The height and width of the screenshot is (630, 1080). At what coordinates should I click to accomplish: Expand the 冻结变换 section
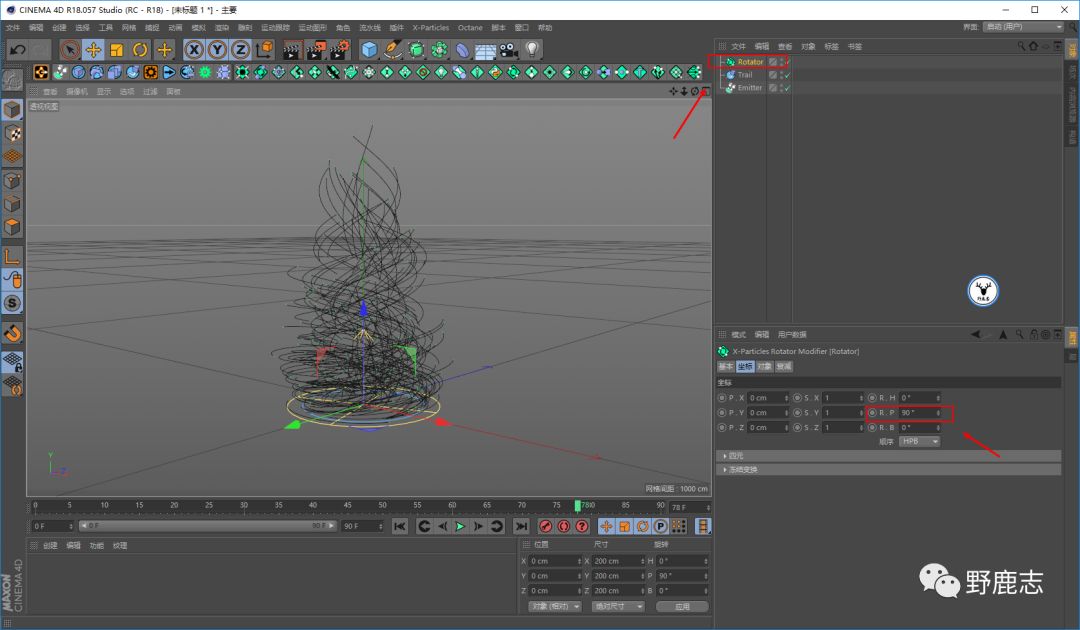(742, 469)
